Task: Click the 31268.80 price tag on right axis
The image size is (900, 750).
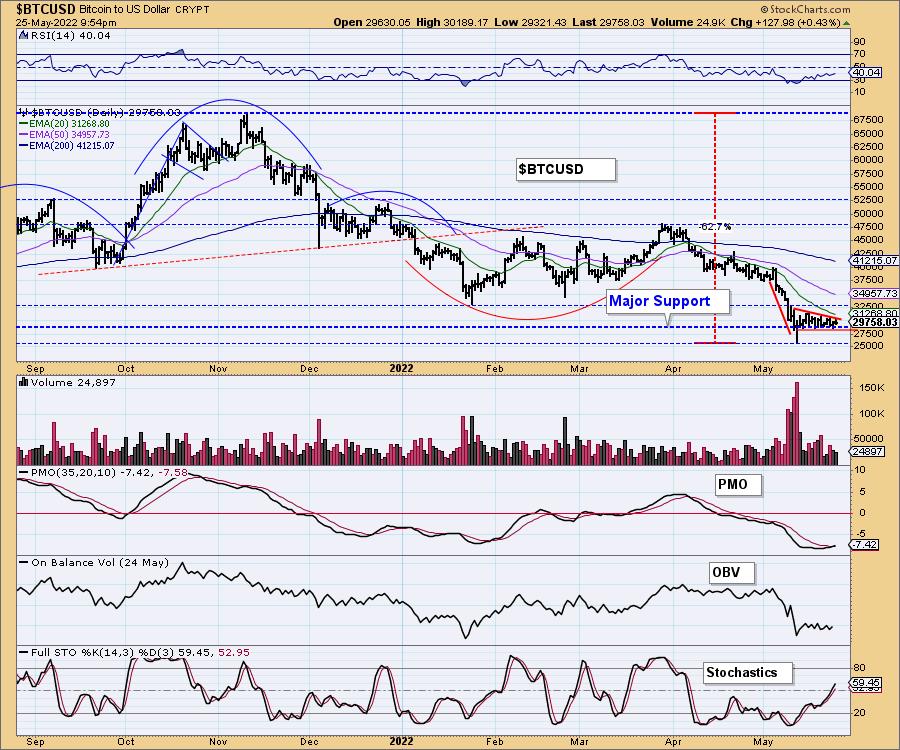Action: tap(875, 313)
